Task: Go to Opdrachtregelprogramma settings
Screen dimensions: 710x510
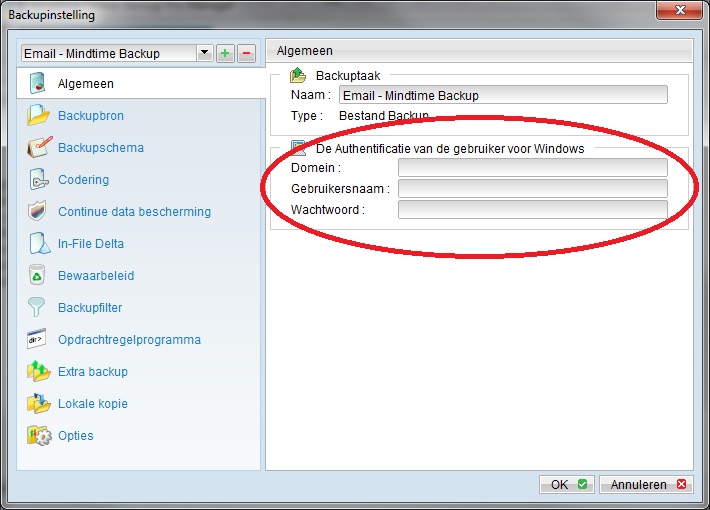Action: click(x=130, y=340)
